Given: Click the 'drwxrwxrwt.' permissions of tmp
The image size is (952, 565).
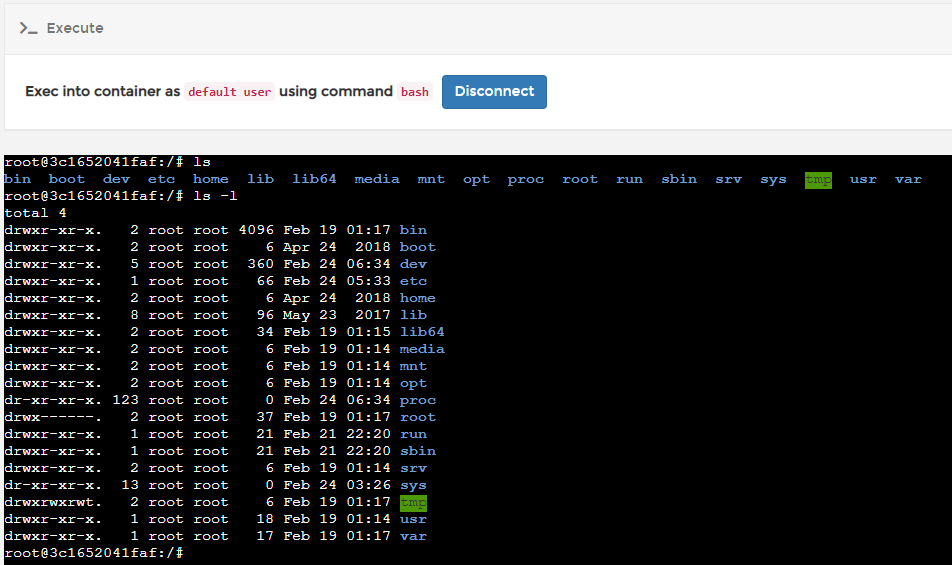Looking at the screenshot, I should pyautogui.click(x=53, y=502).
